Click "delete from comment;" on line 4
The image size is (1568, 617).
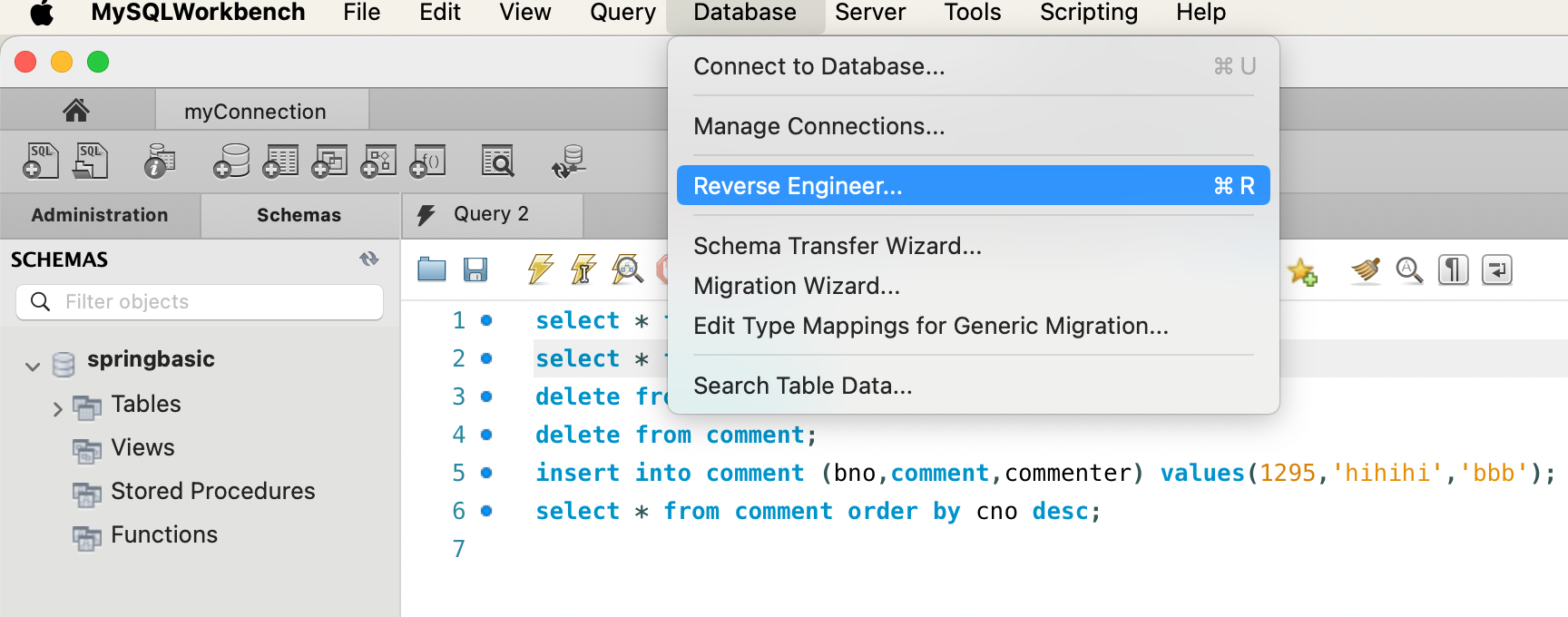coord(676,435)
